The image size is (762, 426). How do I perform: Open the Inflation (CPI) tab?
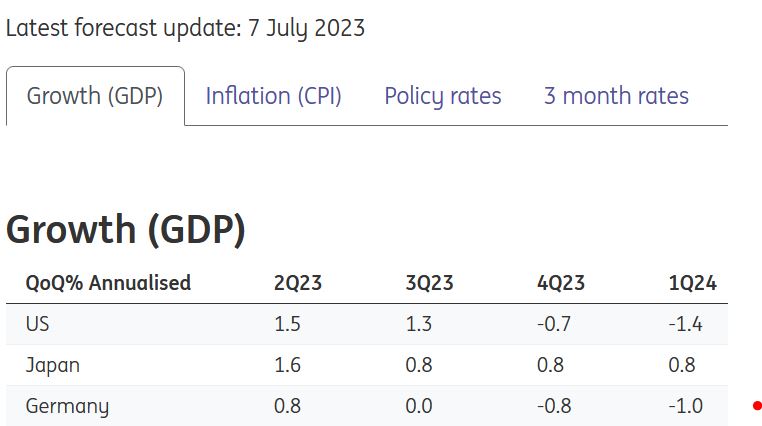[273, 96]
